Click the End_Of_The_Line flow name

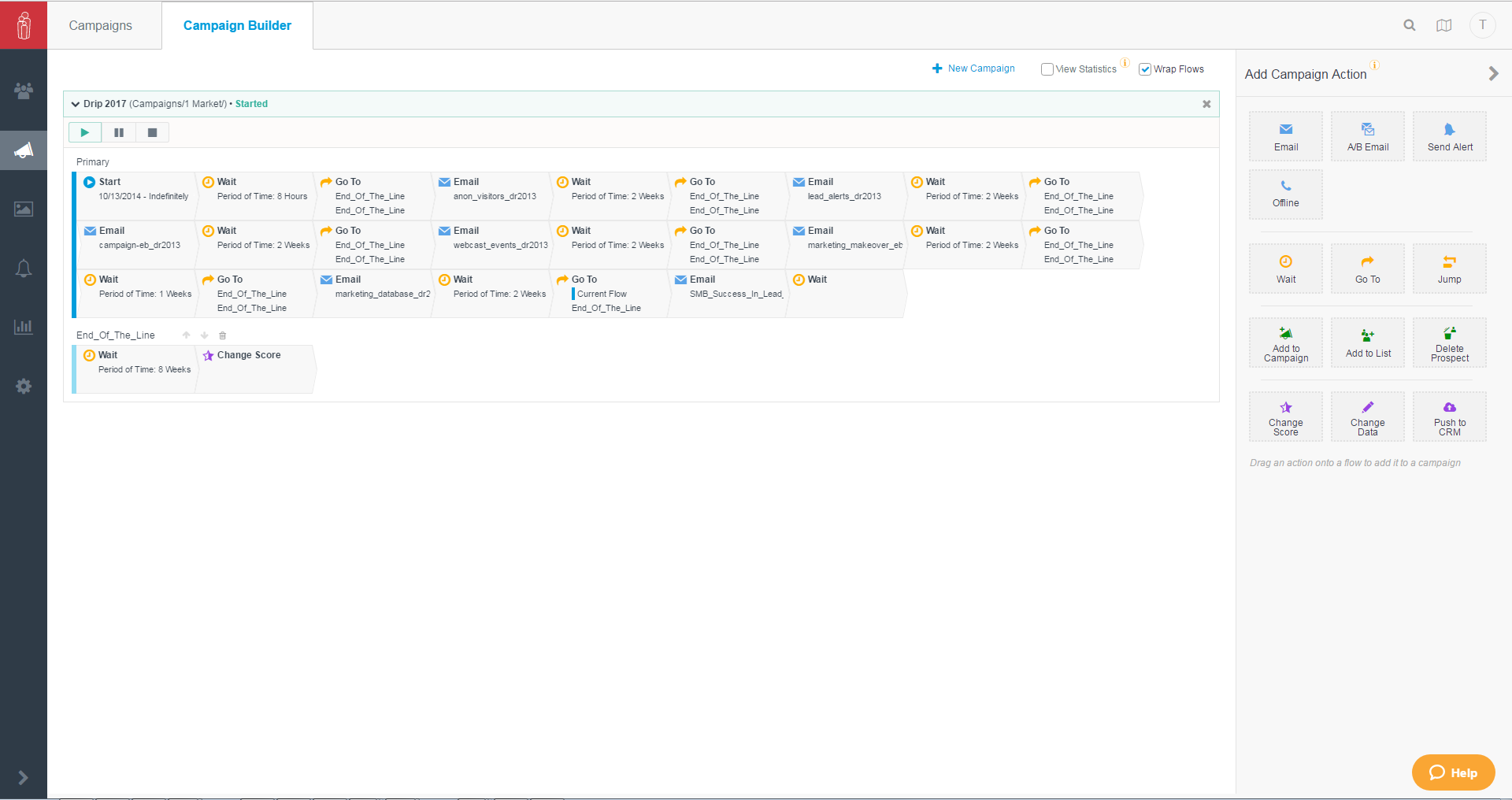point(116,335)
